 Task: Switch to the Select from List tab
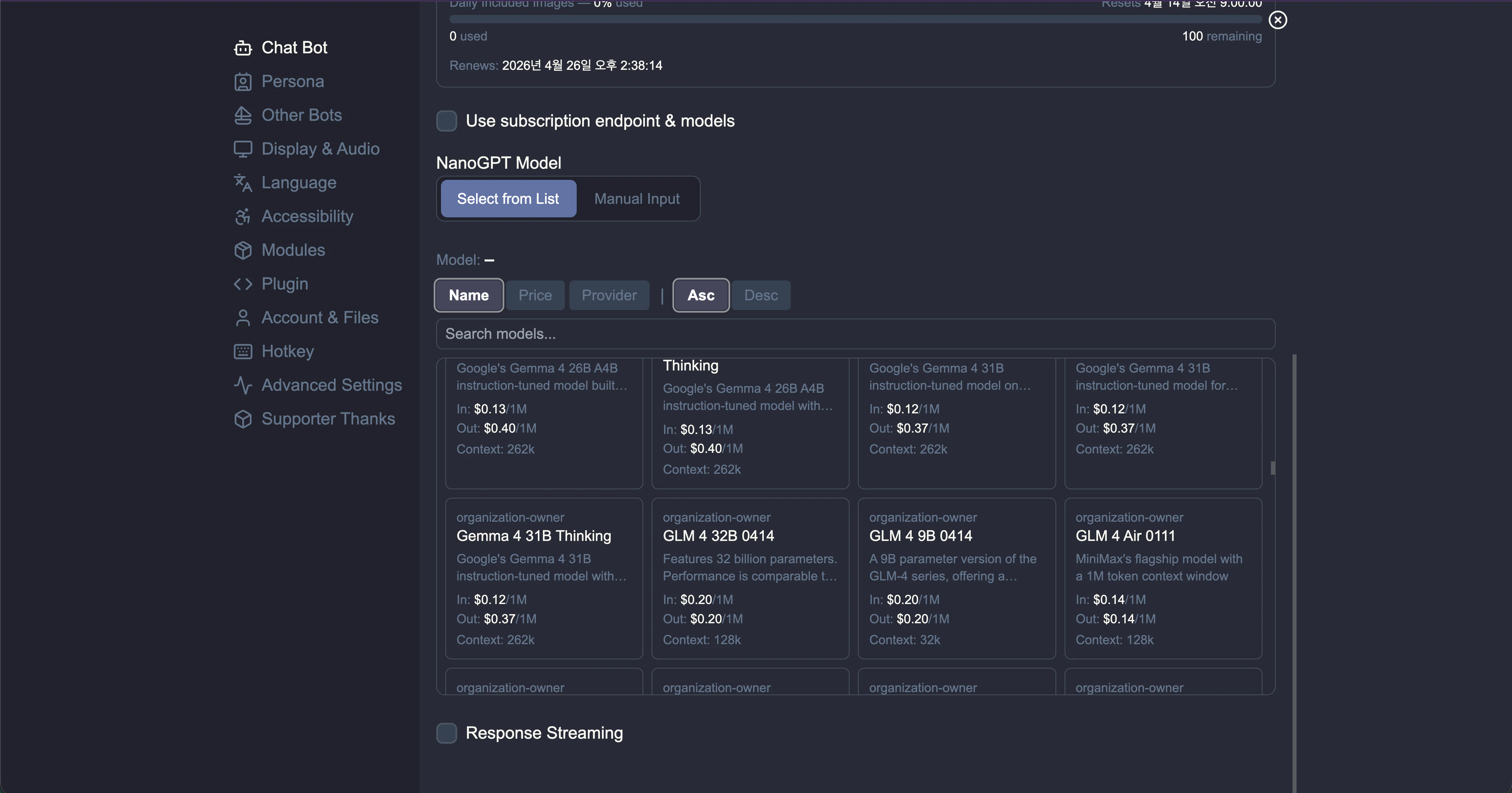point(508,198)
